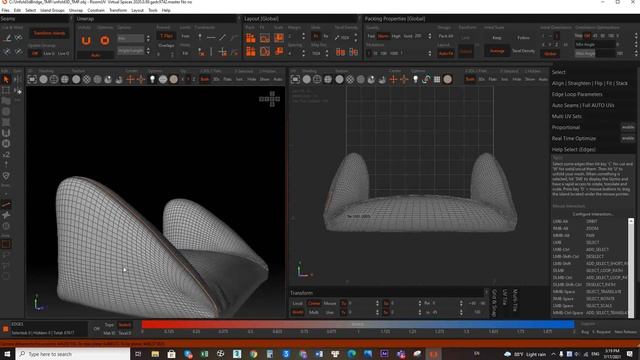Image resolution: width=640 pixels, height=360 pixels.
Task: Click the Auto Fit button in Packing
Action: (x=446, y=53)
